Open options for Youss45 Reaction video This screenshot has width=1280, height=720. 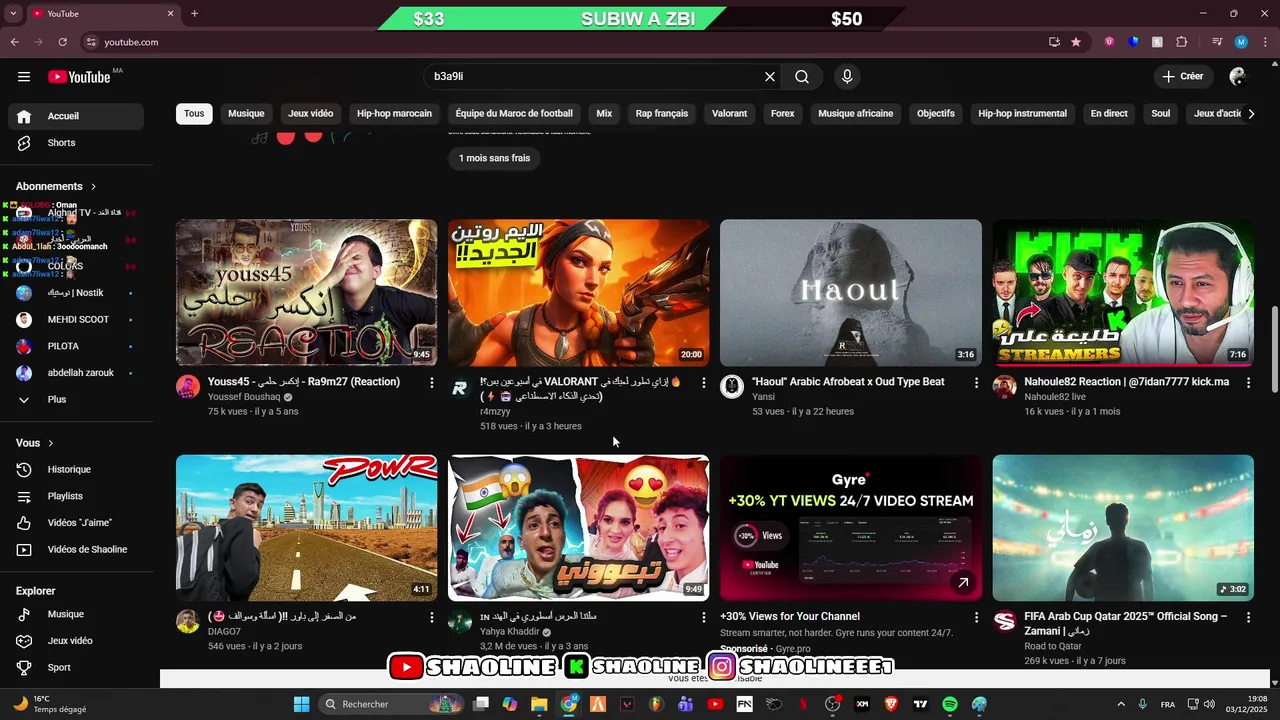[x=432, y=383]
